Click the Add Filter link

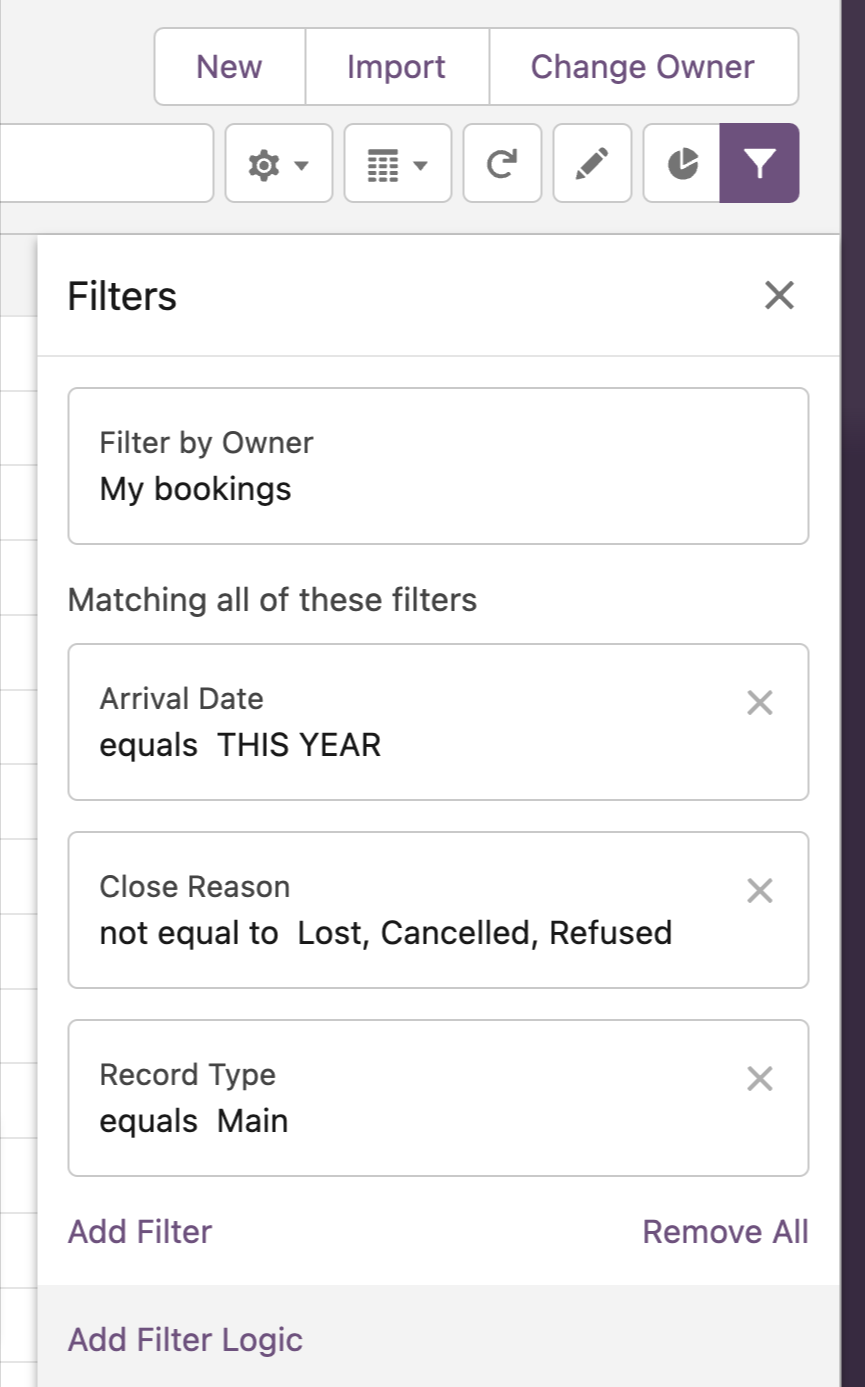140,1232
